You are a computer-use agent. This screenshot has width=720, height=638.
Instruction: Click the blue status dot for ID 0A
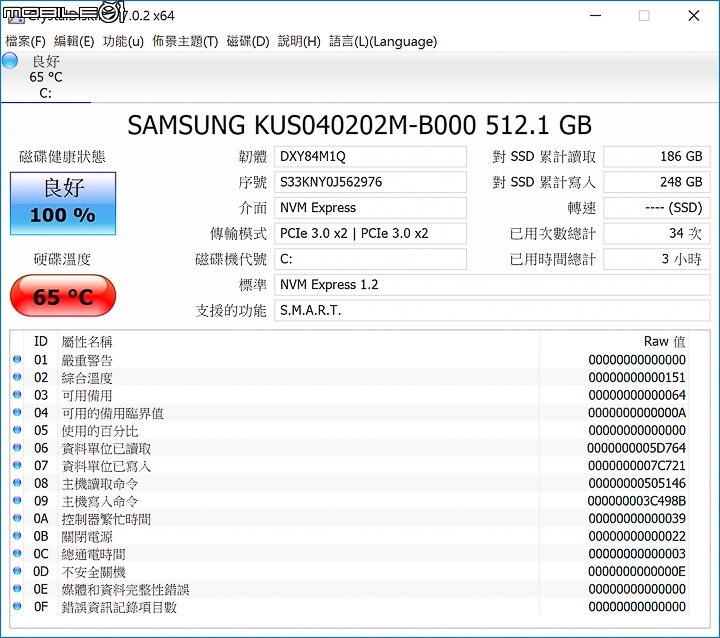point(17,518)
